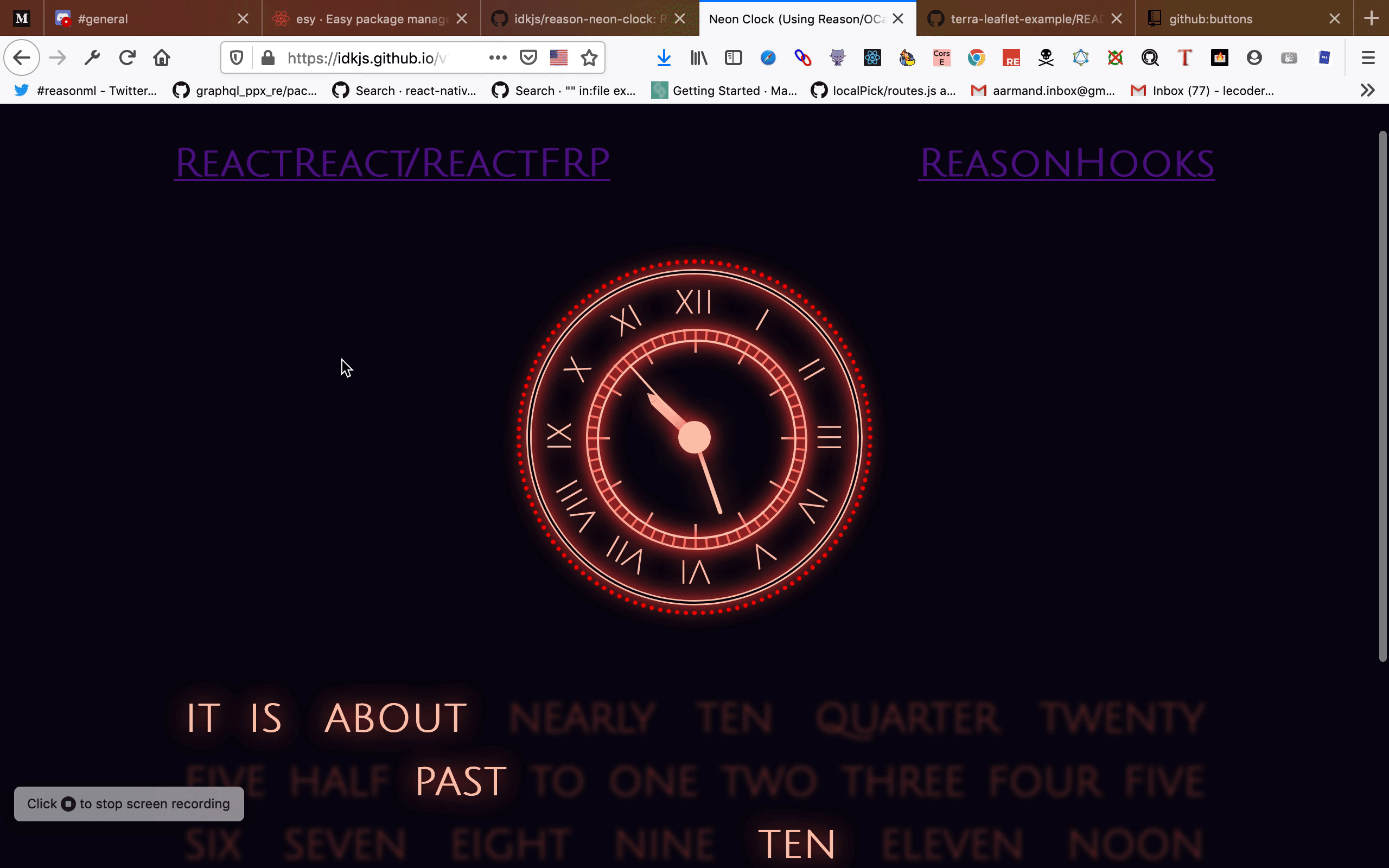Navigate to ReactReact/ReactFRP link
This screenshot has height=868, width=1389.
click(x=392, y=163)
